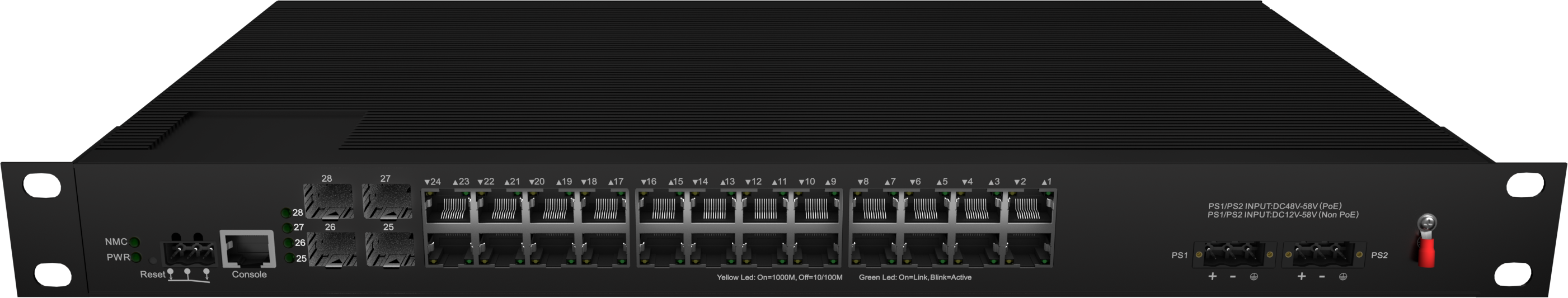Click the PWR status LED

click(x=137, y=258)
